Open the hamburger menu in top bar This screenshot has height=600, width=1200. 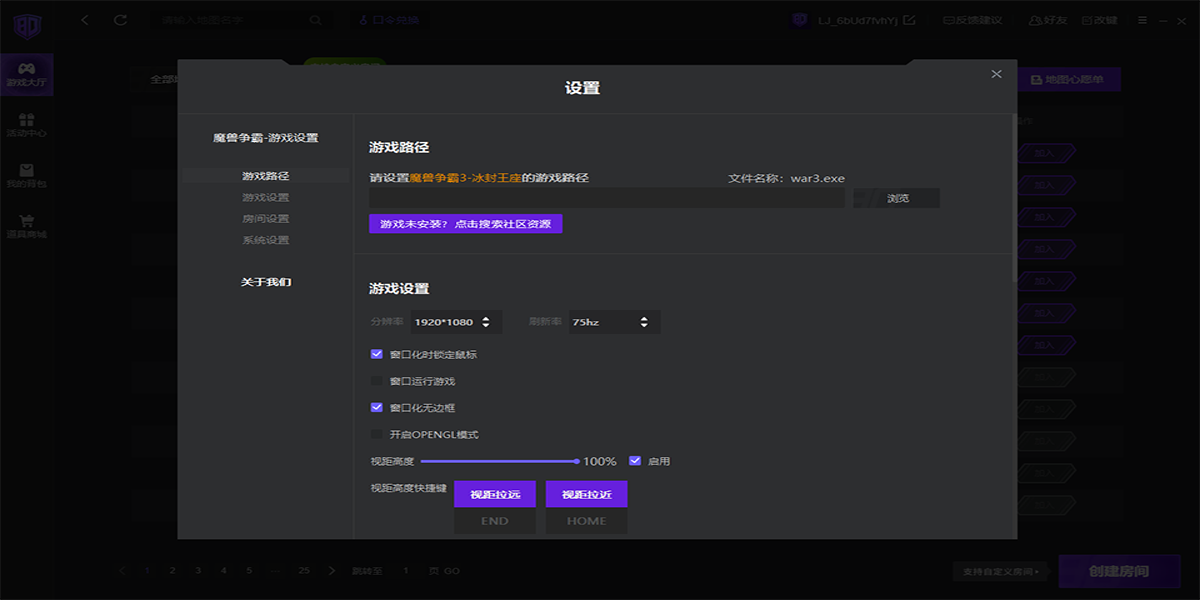[1142, 20]
